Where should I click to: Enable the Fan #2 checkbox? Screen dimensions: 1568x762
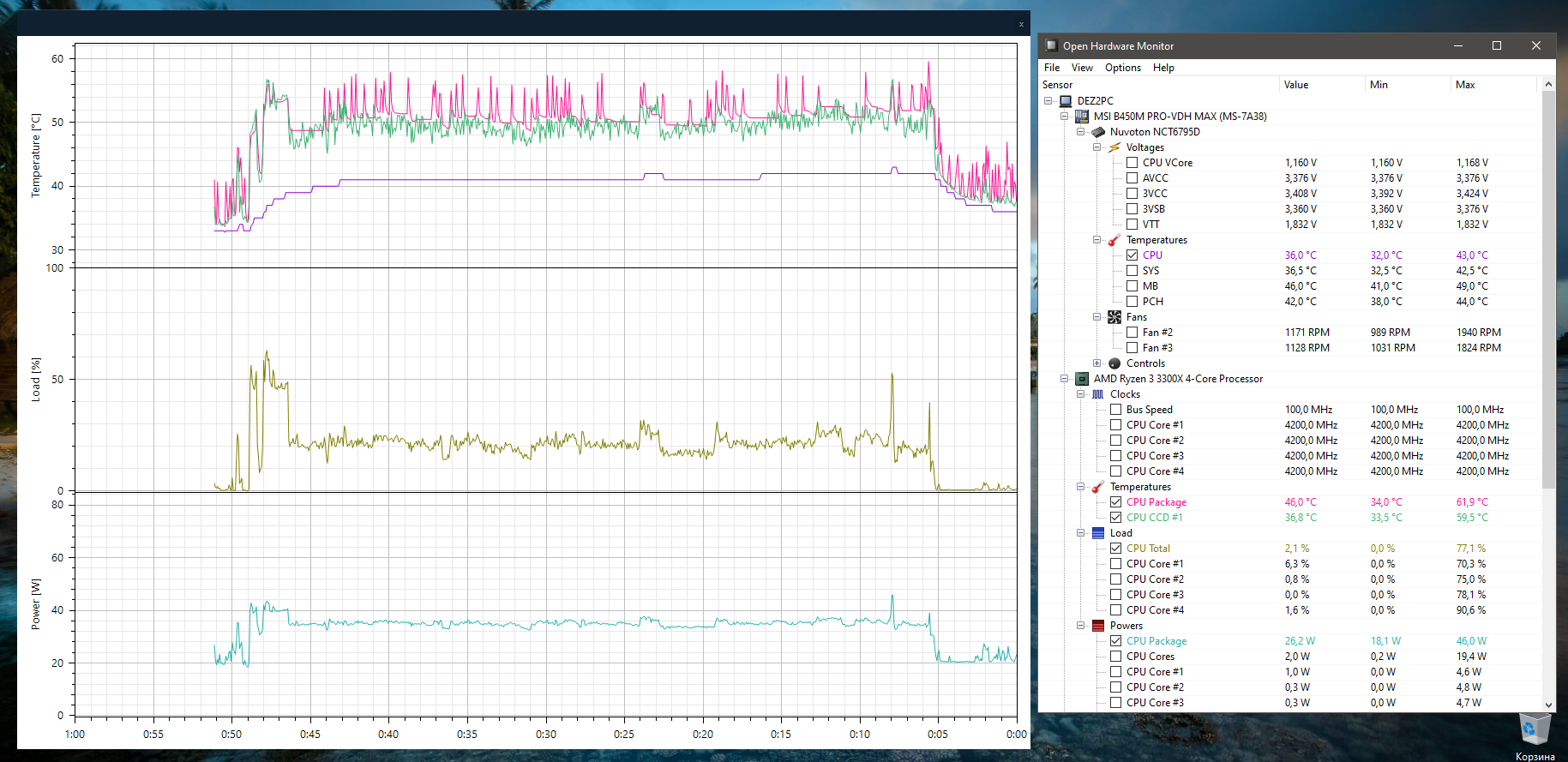point(1132,333)
